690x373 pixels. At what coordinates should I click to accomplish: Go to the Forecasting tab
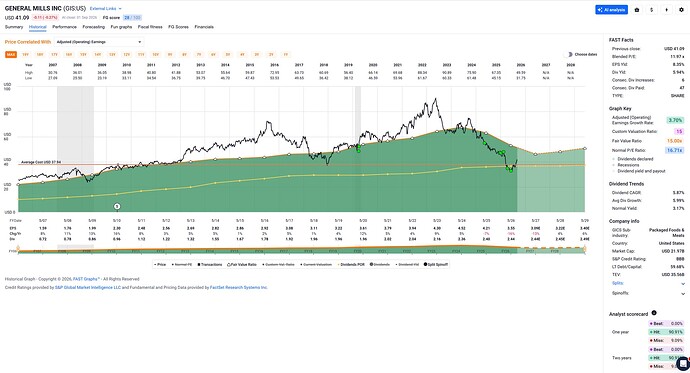[94, 27]
